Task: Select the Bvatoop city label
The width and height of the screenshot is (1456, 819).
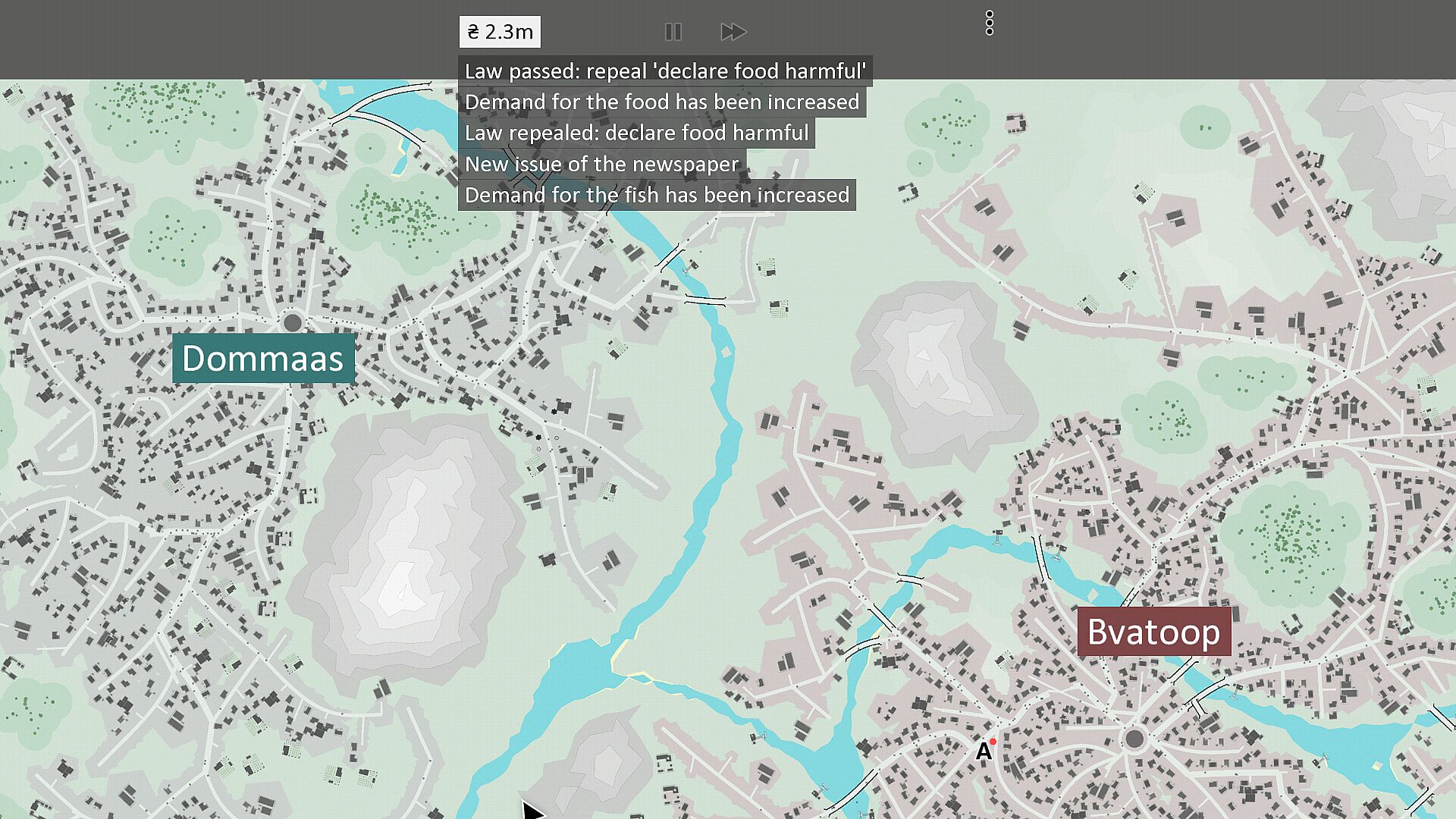Action: click(x=1153, y=632)
